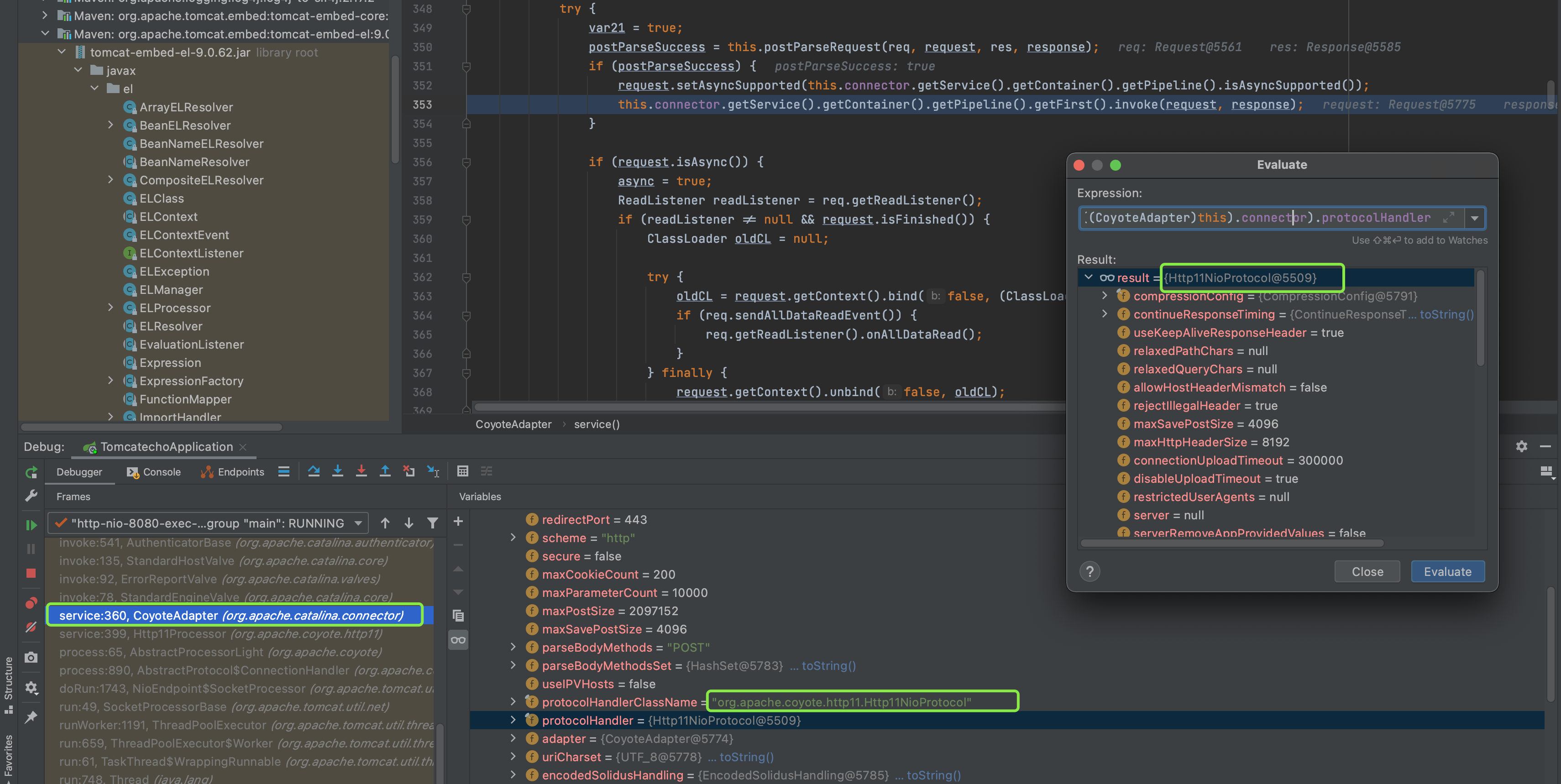
Task: Click the Evaluate button
Action: 1447,571
